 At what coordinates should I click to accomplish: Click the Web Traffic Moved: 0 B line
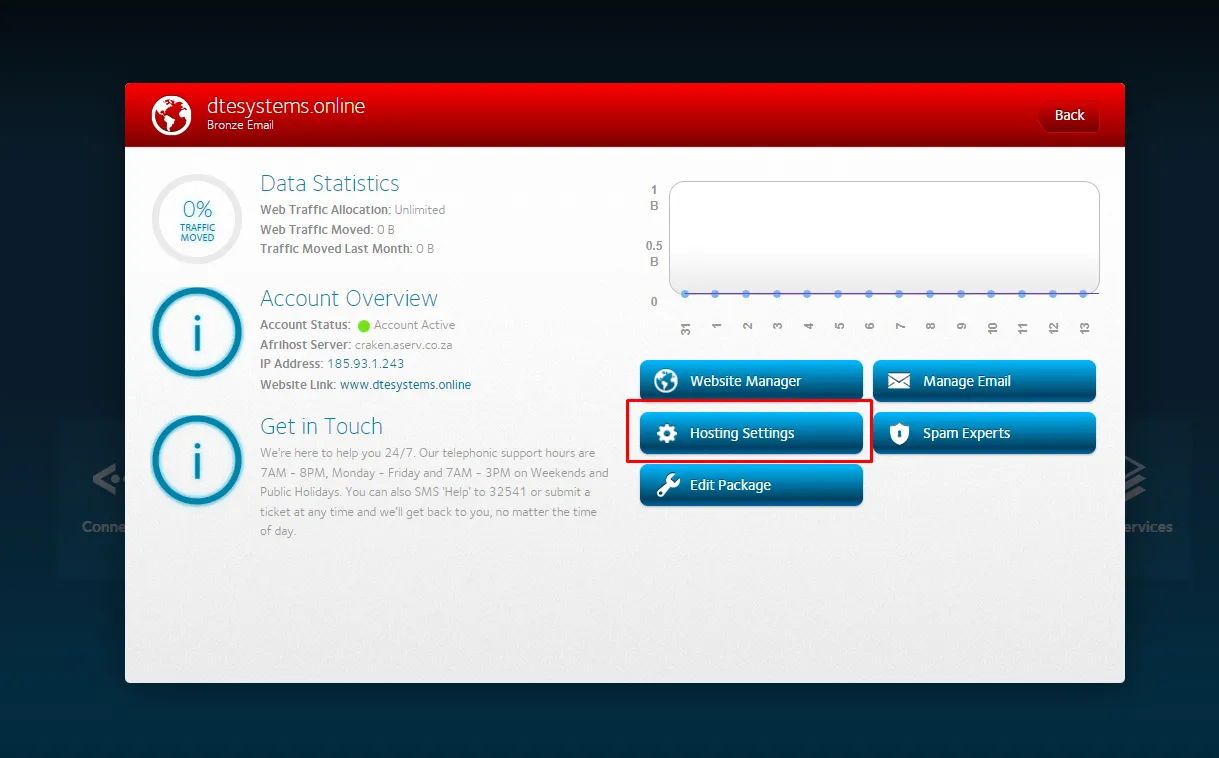click(327, 229)
